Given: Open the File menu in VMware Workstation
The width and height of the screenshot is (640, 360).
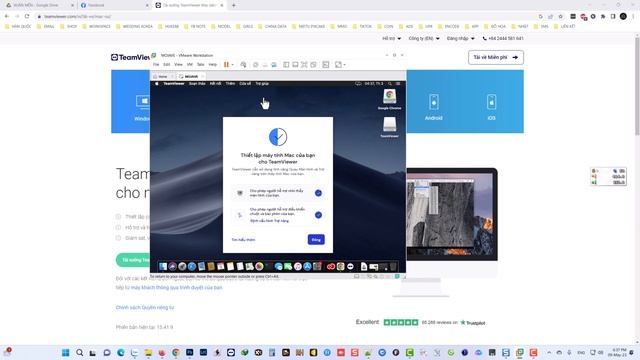Looking at the screenshot, I should [x=156, y=64].
